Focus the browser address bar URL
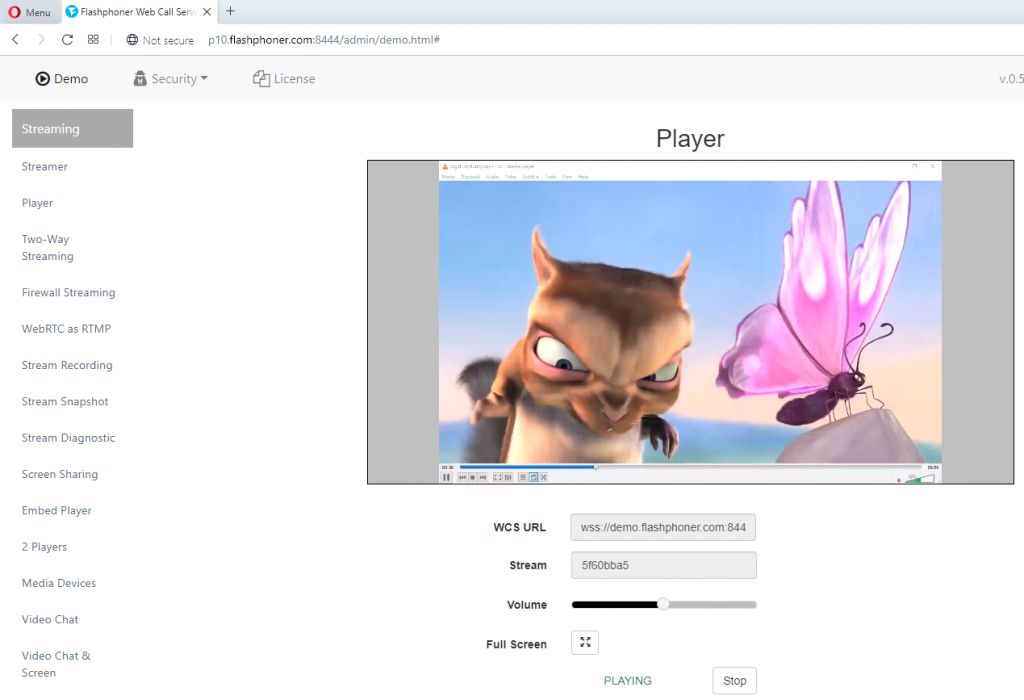Screen dimensions: 1024x700 pyautogui.click(x=324, y=40)
